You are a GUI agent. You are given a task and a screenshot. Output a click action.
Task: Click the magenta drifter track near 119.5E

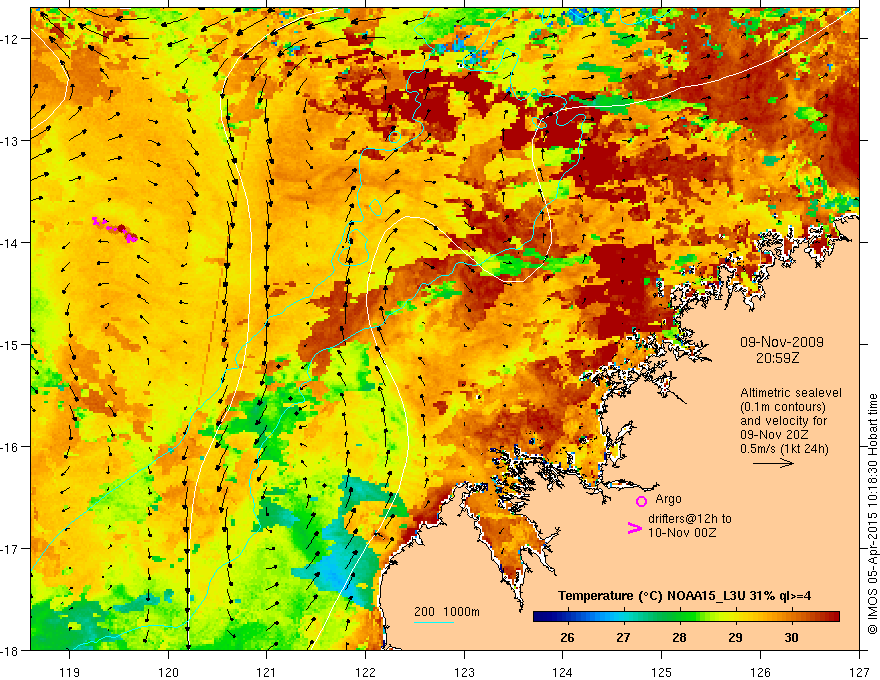(x=115, y=229)
